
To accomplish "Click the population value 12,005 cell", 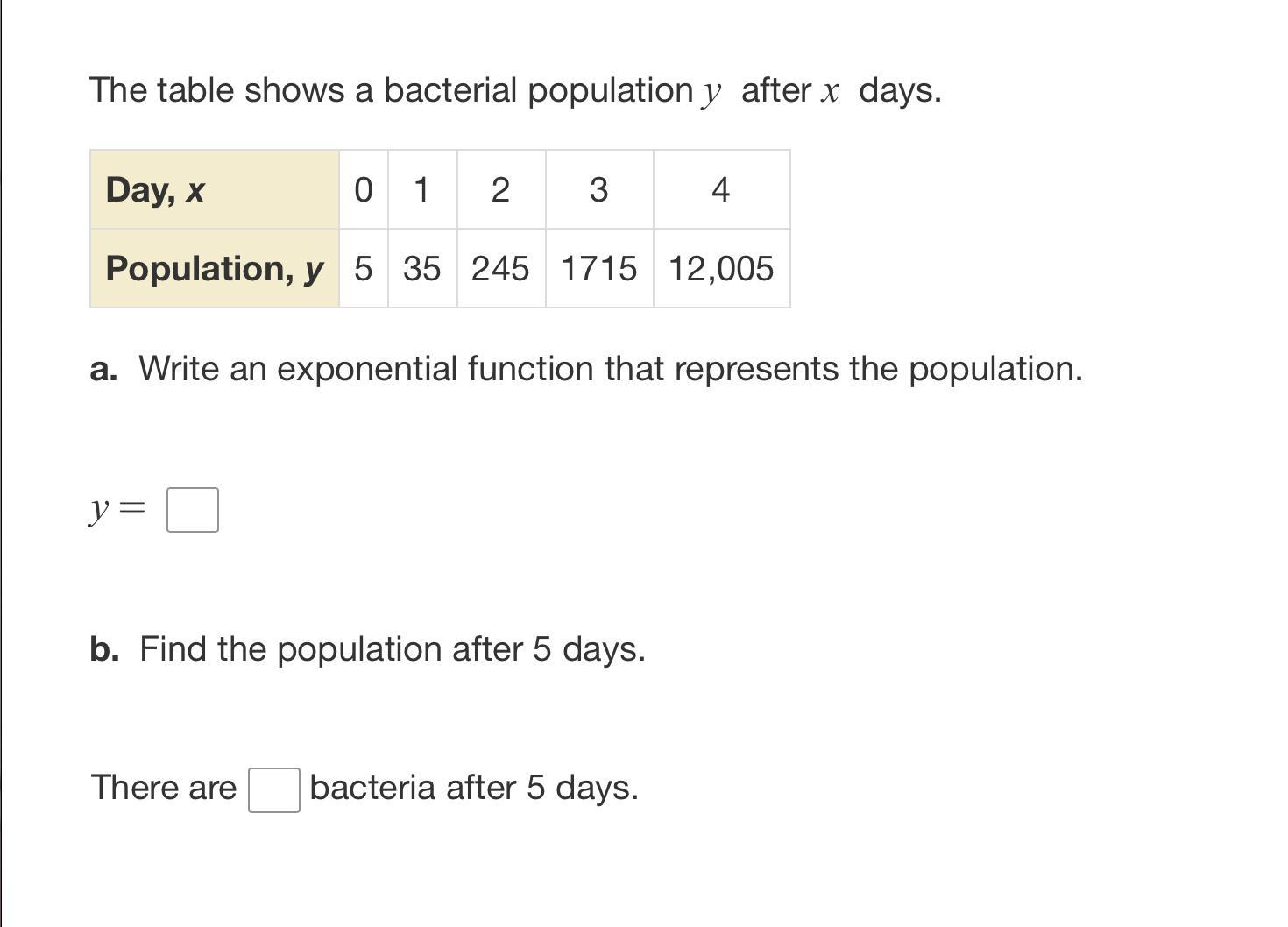I will pyautogui.click(x=721, y=268).
